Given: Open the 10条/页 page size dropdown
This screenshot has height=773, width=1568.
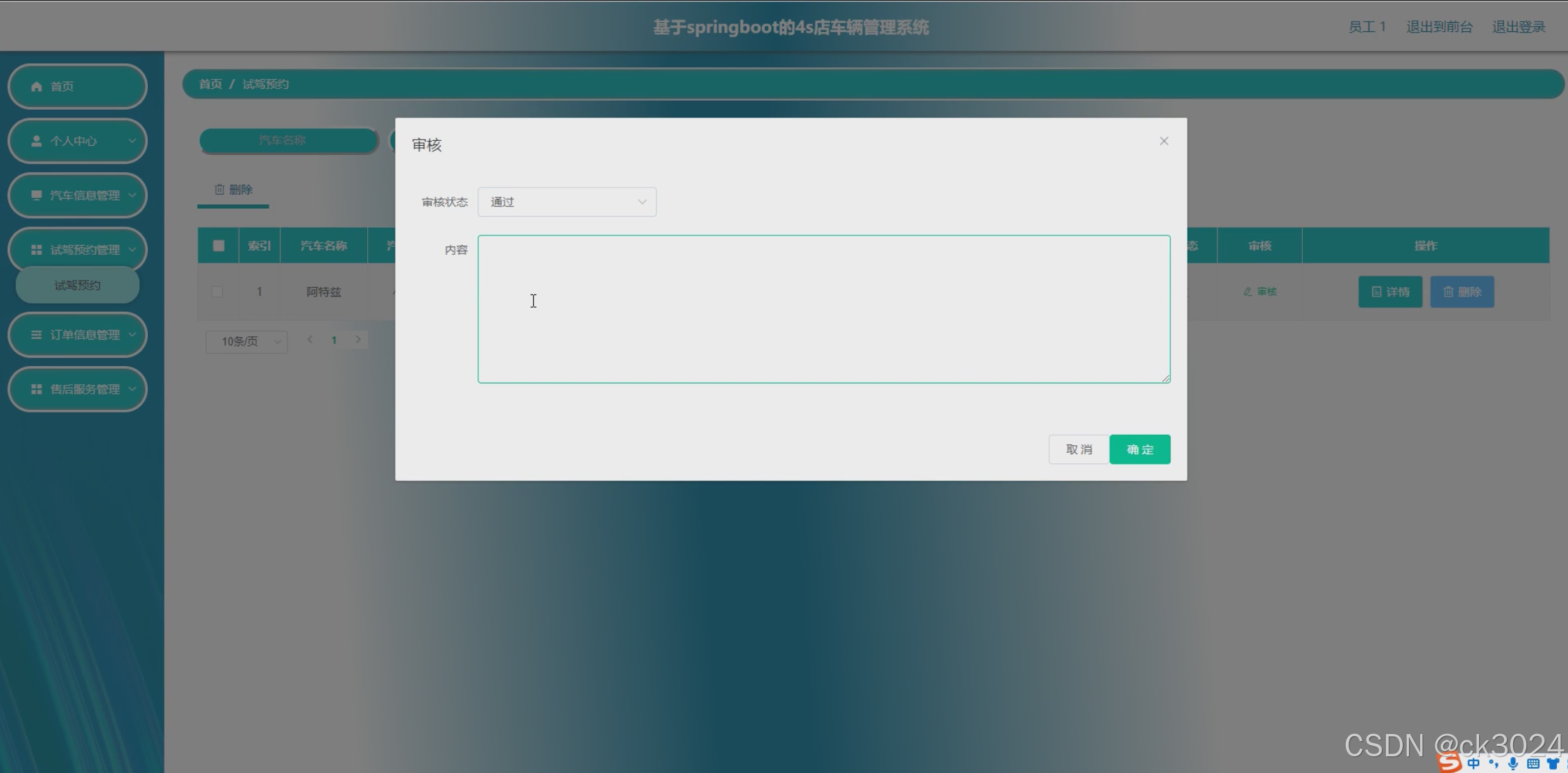Looking at the screenshot, I should click(246, 341).
